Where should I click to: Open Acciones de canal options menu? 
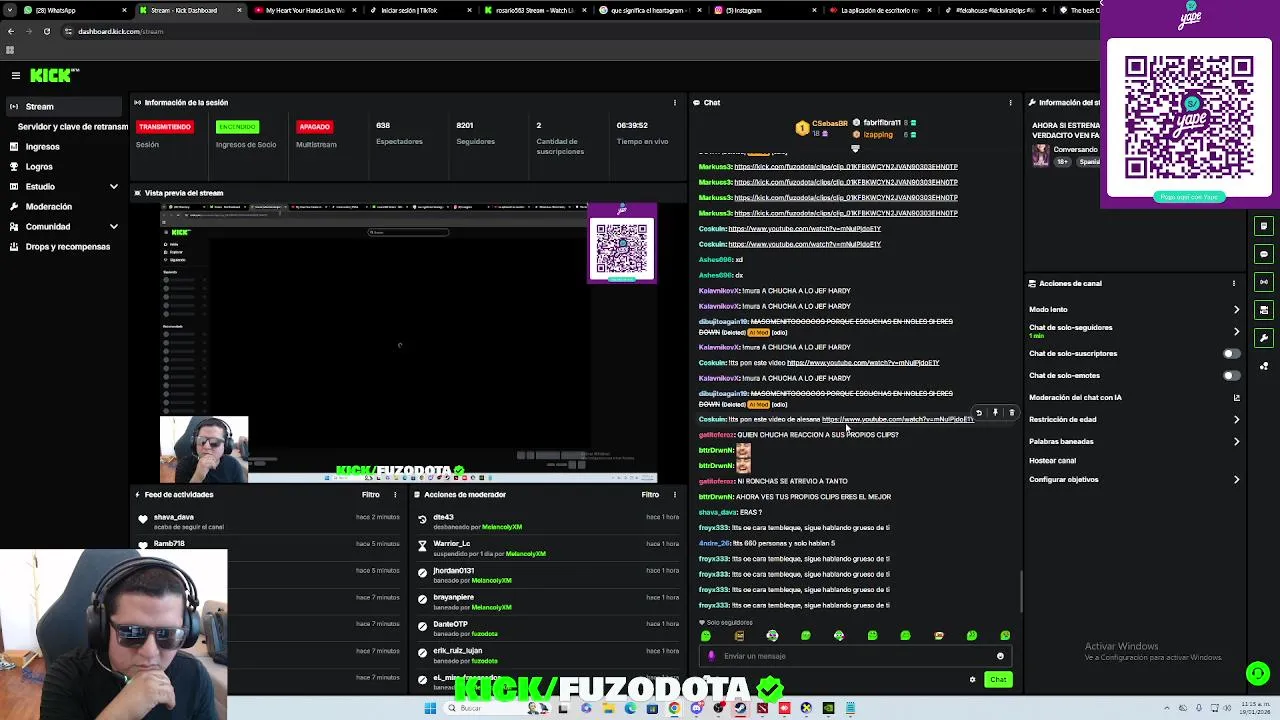click(1233, 283)
